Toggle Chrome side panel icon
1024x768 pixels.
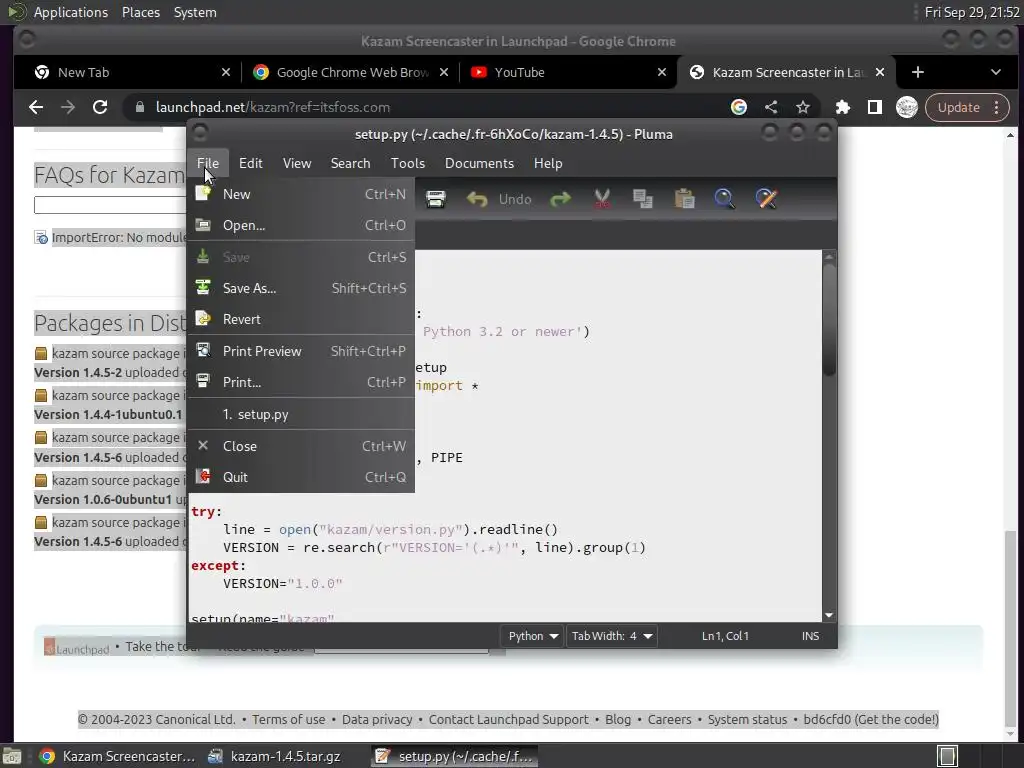pos(875,107)
